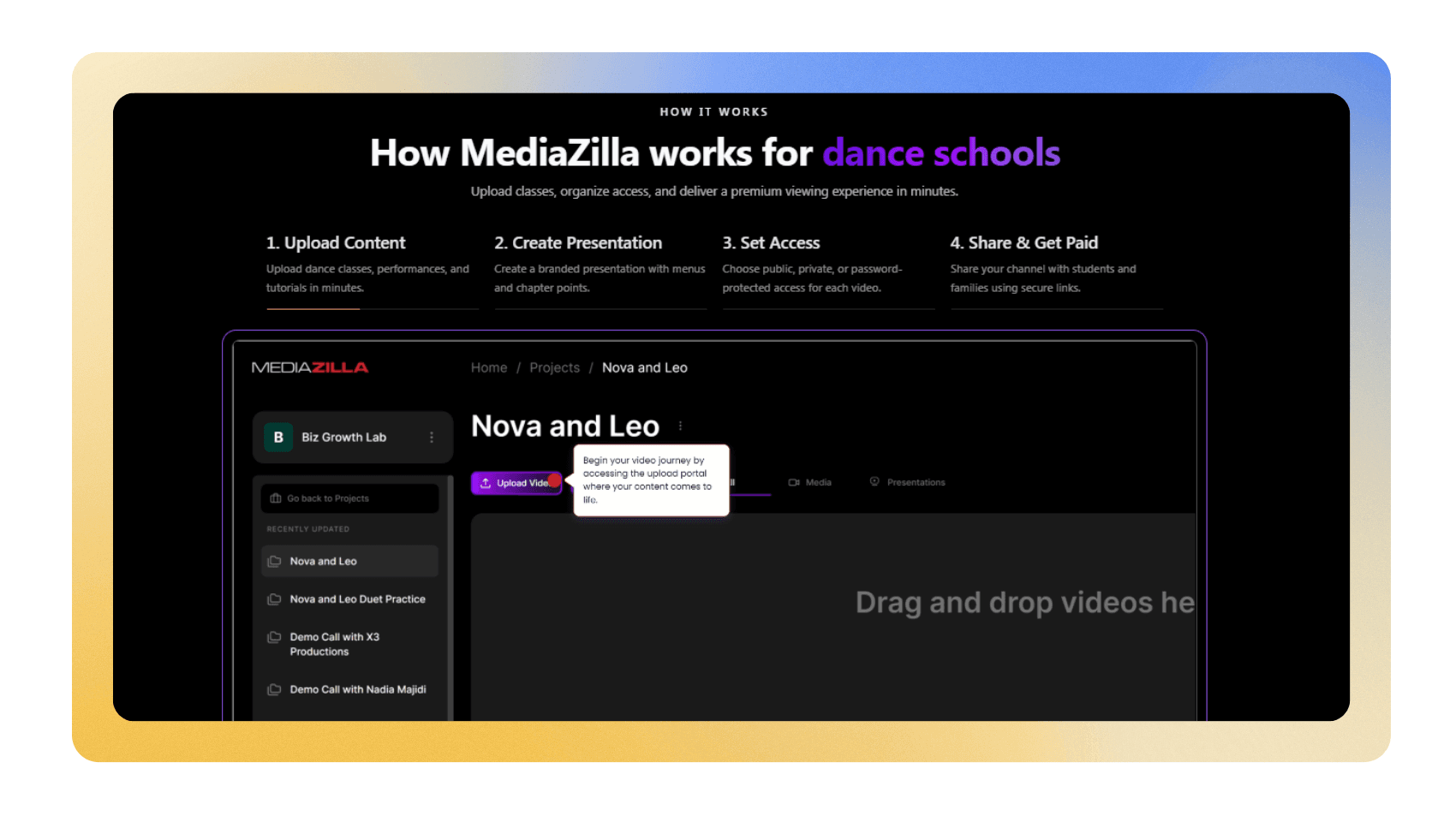
Task: Click the folder icon for Nova and Leo Duet Practice
Action: tap(274, 599)
